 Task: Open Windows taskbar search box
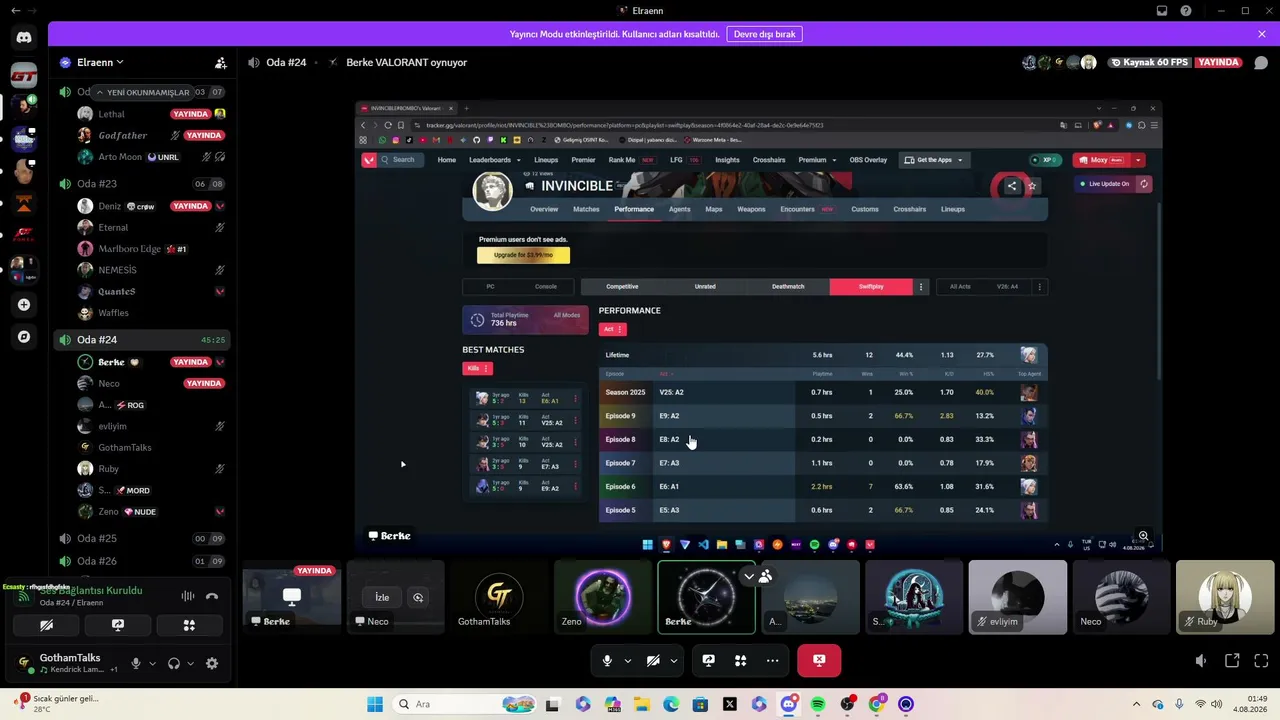[x=463, y=704]
